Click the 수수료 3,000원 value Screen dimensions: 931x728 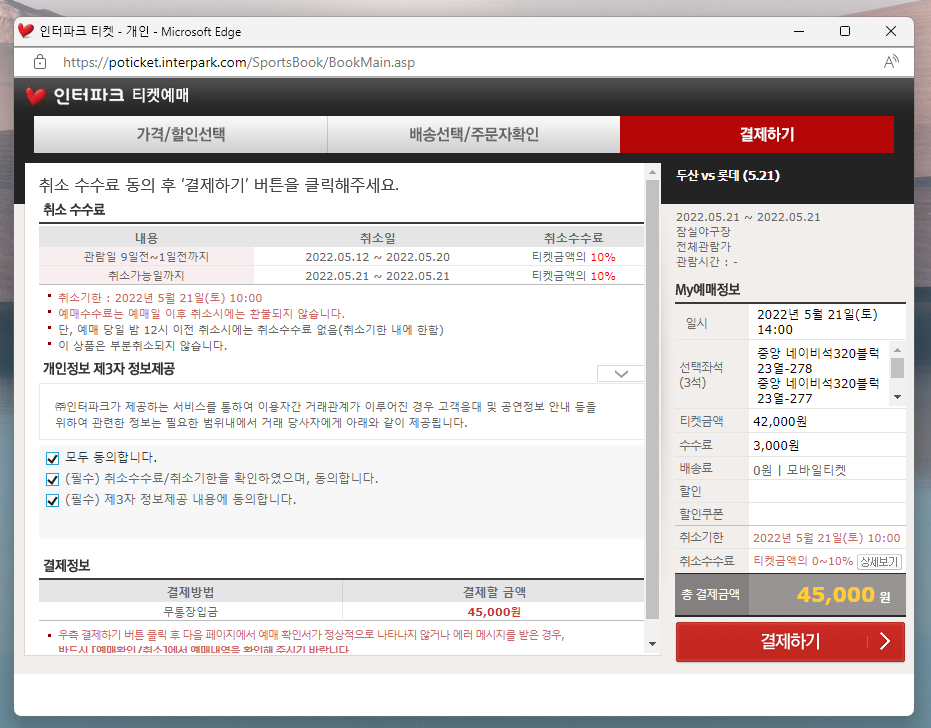(776, 445)
